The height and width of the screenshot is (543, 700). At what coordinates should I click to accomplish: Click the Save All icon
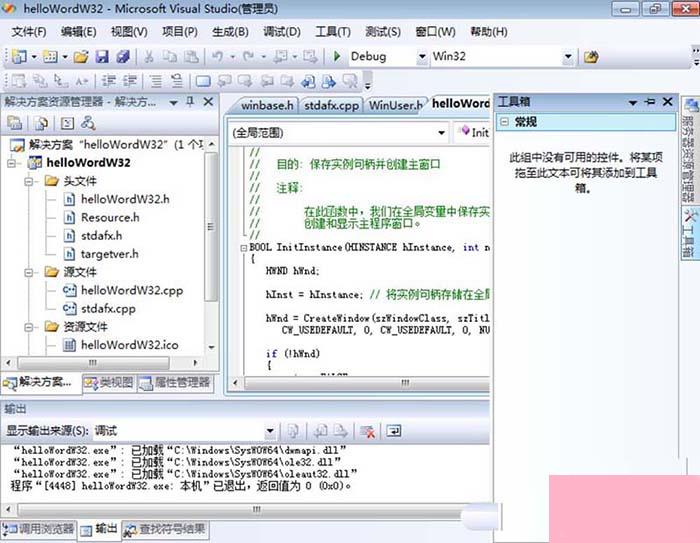(123, 57)
